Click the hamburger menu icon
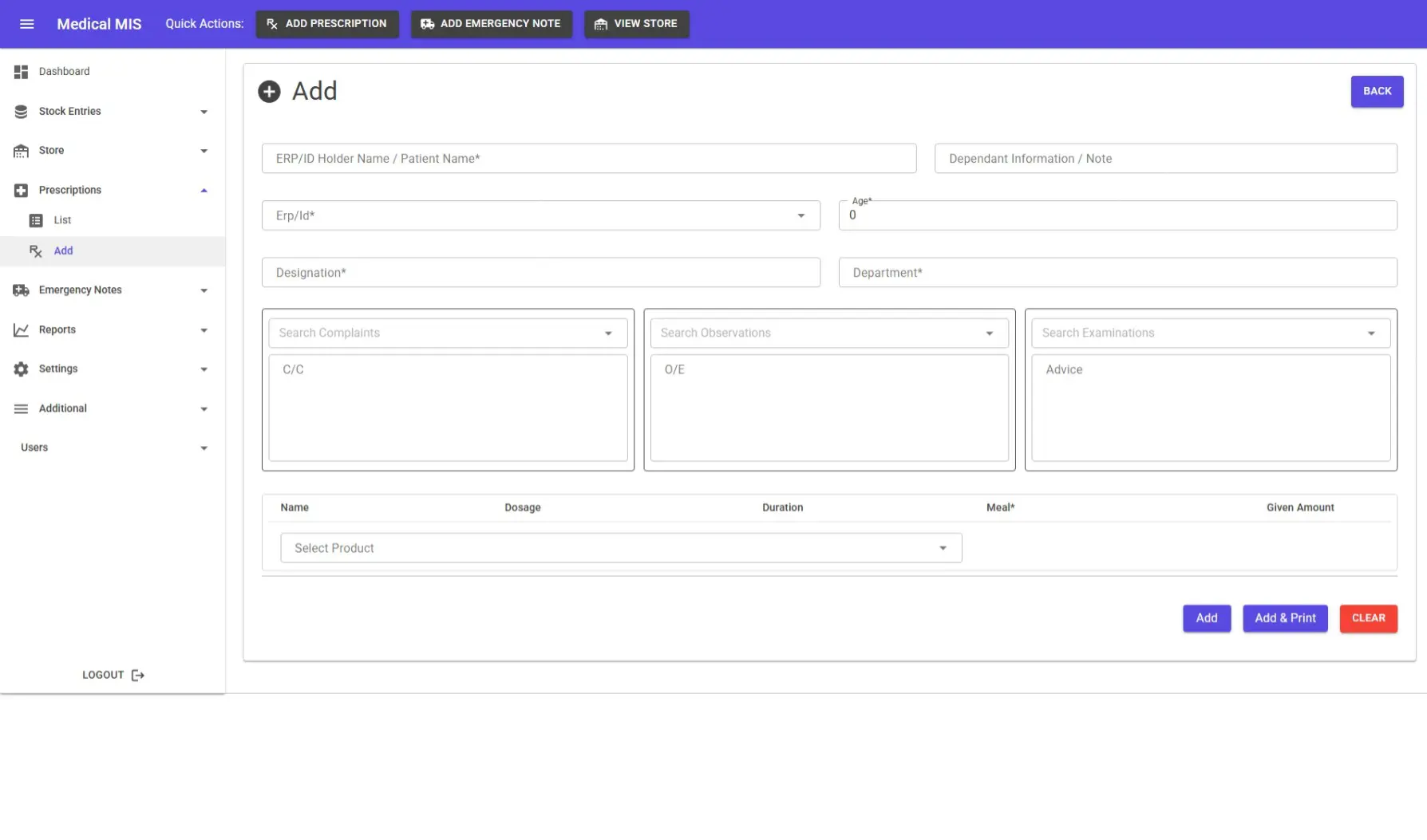Viewport: 1427px width, 840px height. tap(26, 24)
